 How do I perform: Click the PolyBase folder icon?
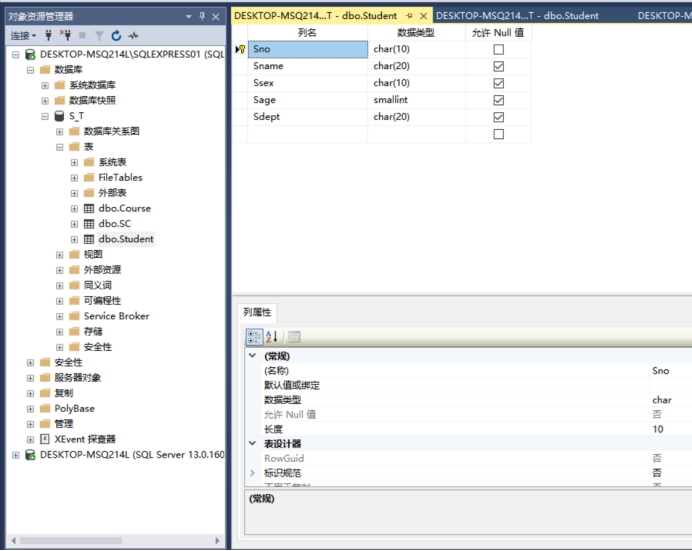pyautogui.click(x=45, y=409)
